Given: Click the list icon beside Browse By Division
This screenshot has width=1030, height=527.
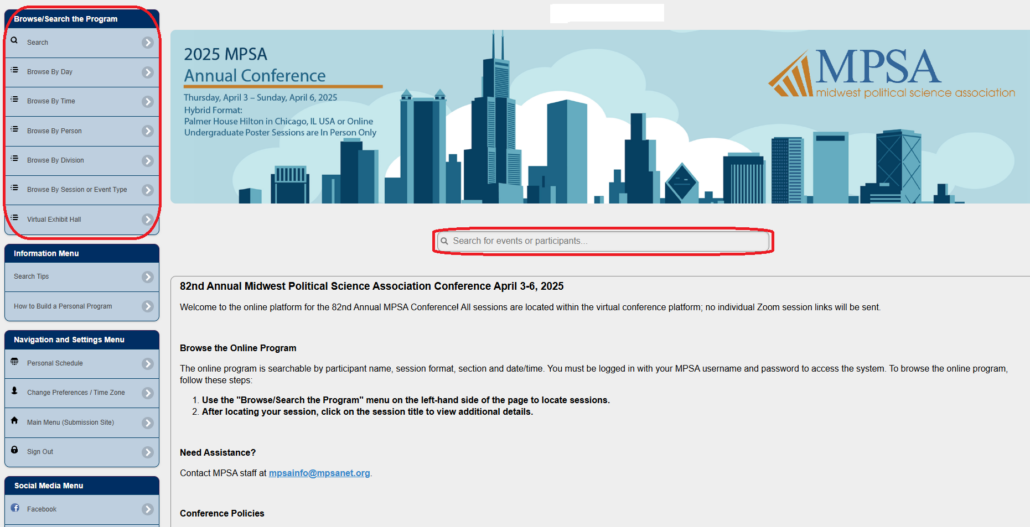Looking at the screenshot, I should point(14,158).
